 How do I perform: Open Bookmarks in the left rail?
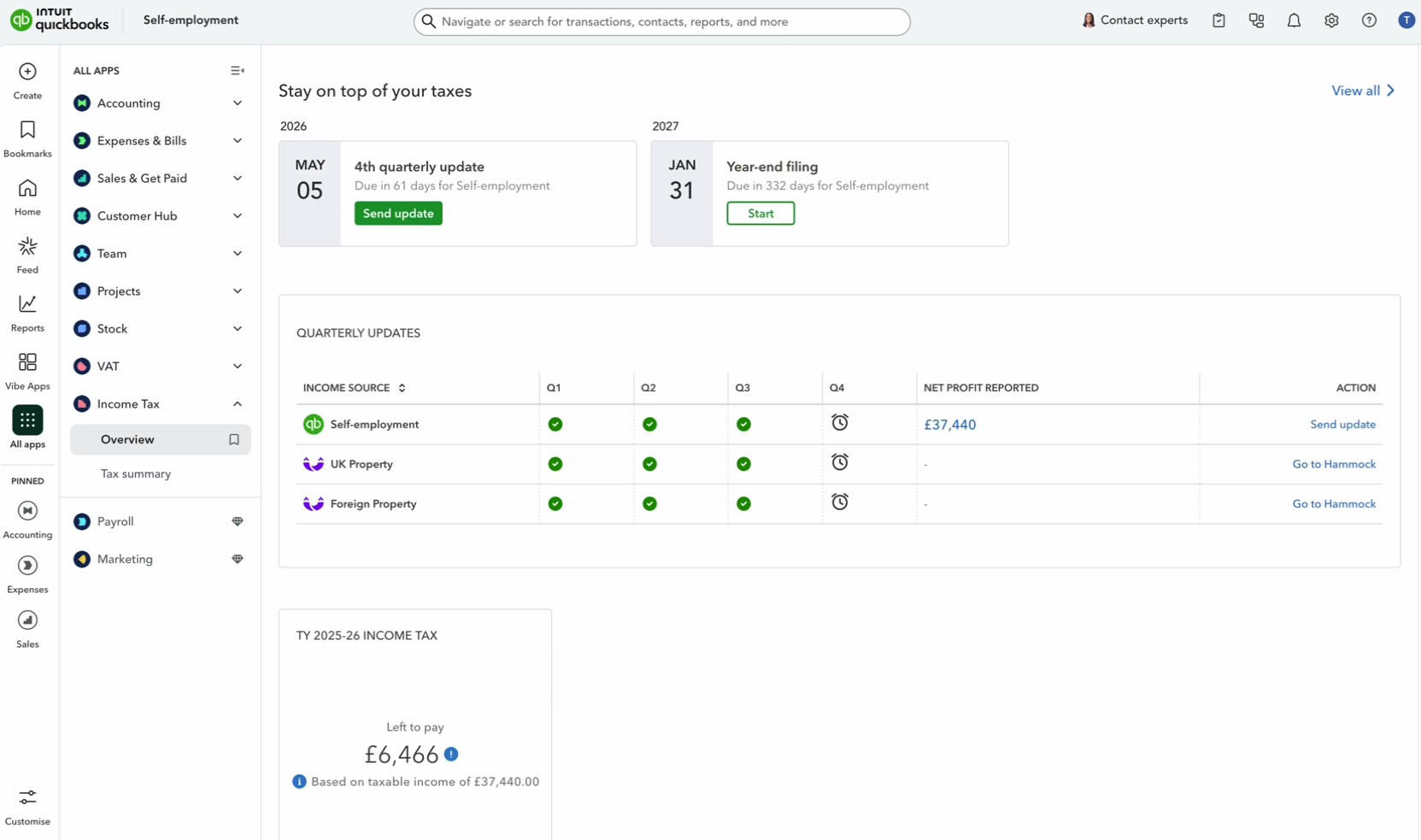coord(27,130)
